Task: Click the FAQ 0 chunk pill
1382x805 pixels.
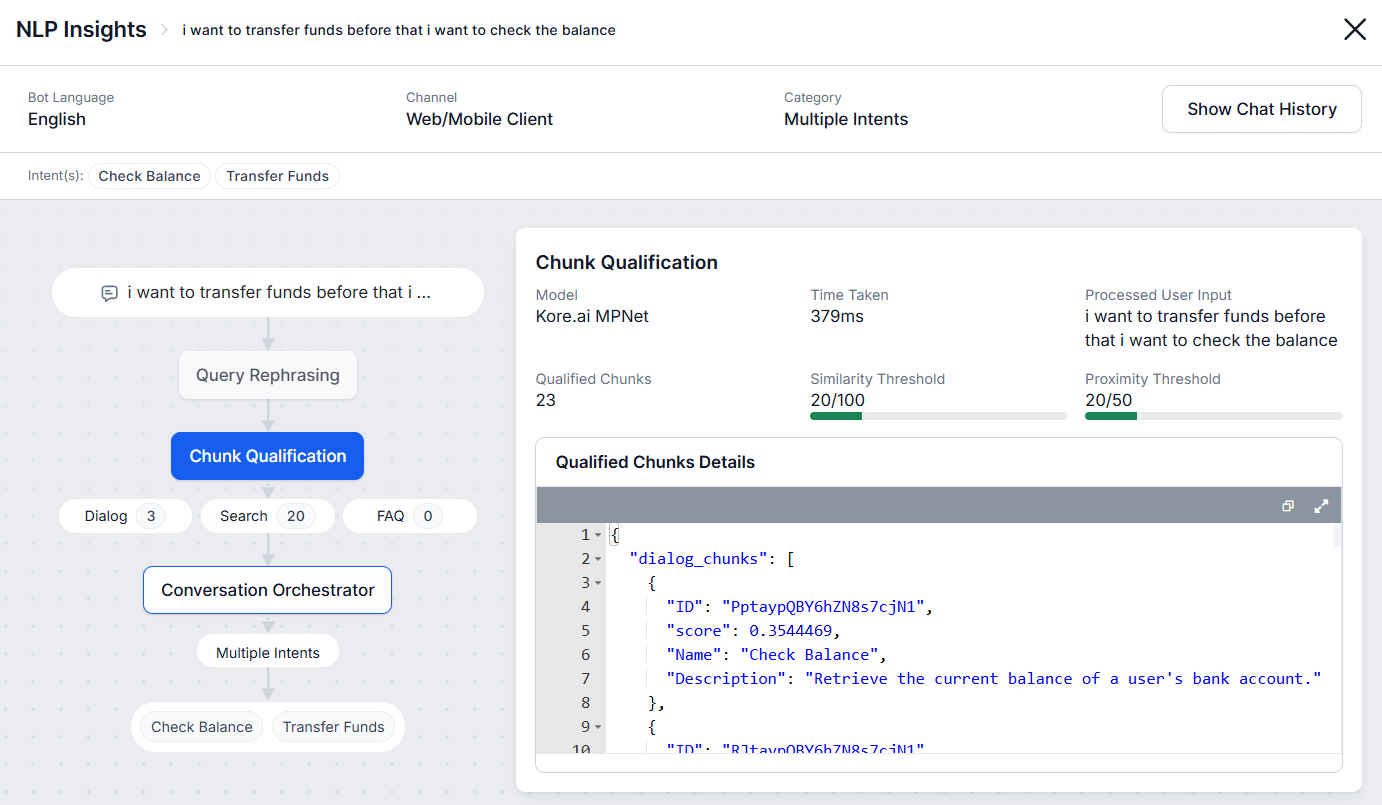Action: 409,516
